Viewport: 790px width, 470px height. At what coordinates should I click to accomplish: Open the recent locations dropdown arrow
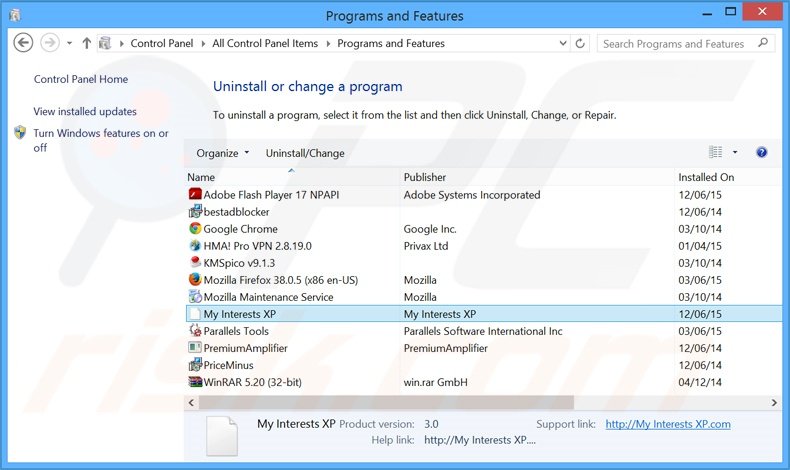[69, 43]
